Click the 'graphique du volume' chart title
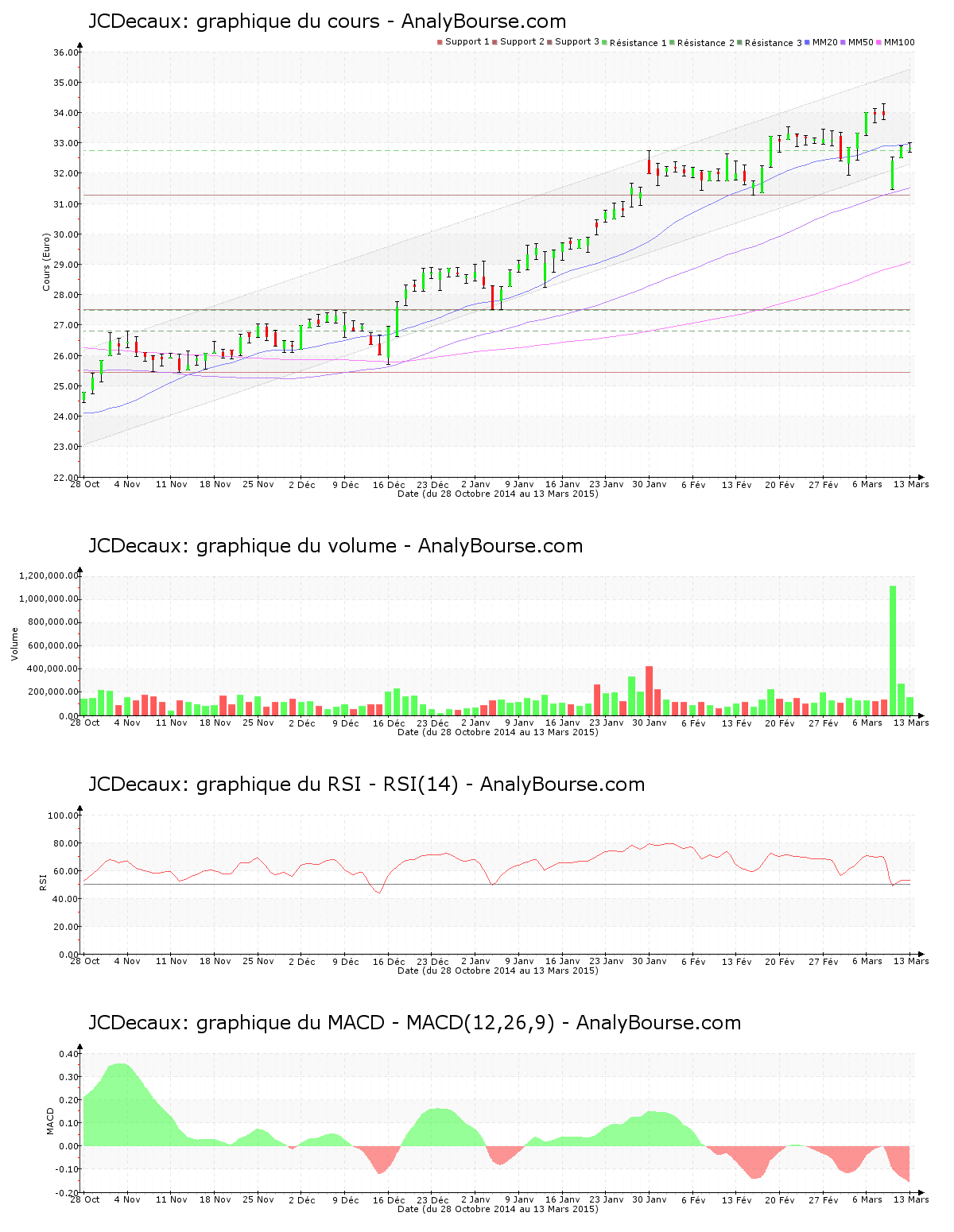Image resolution: width=954 pixels, height=1232 pixels. tap(335, 546)
